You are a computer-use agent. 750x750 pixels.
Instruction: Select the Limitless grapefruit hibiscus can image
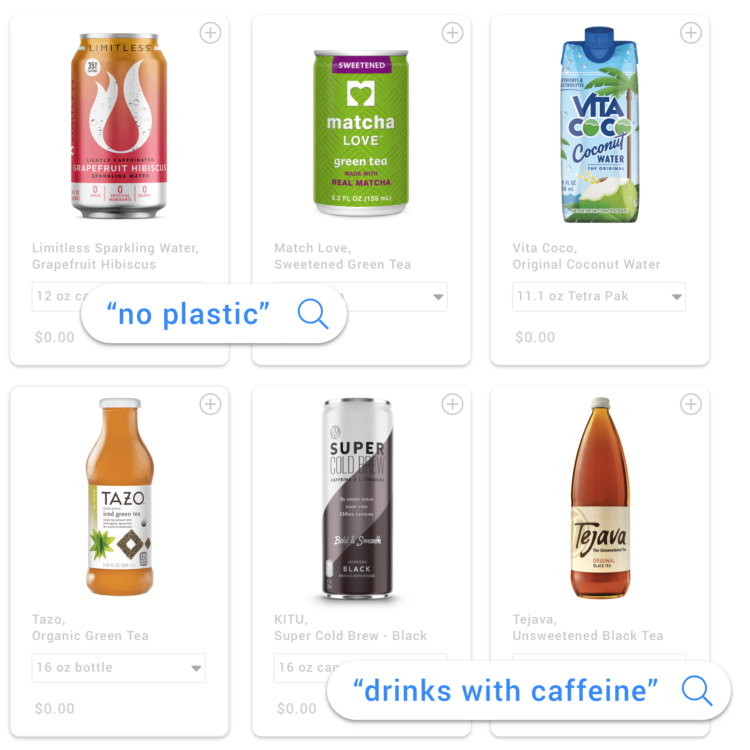click(119, 126)
